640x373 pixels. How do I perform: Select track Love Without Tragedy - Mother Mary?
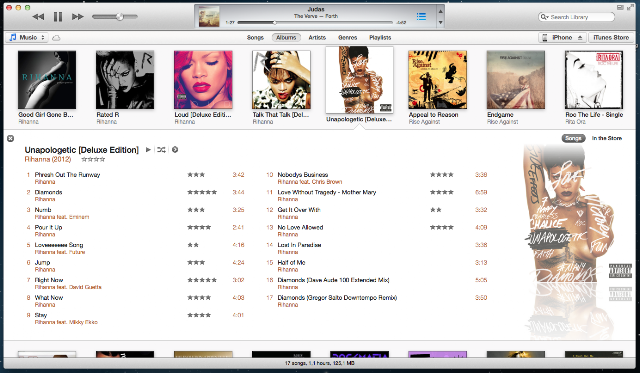(327, 192)
